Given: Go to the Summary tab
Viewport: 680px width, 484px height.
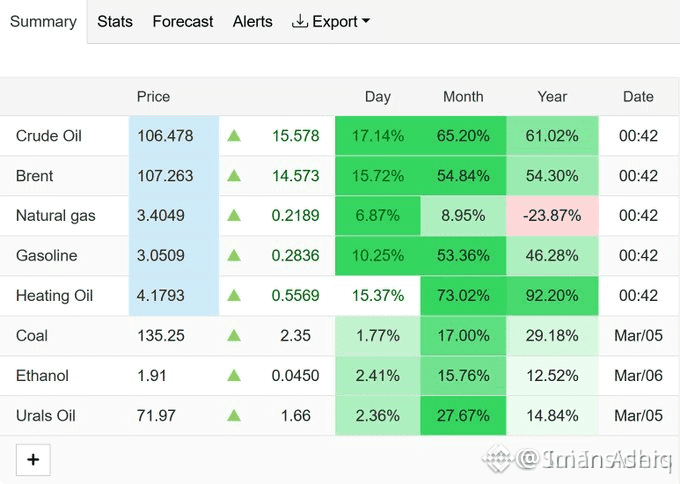Looking at the screenshot, I should pos(43,21).
